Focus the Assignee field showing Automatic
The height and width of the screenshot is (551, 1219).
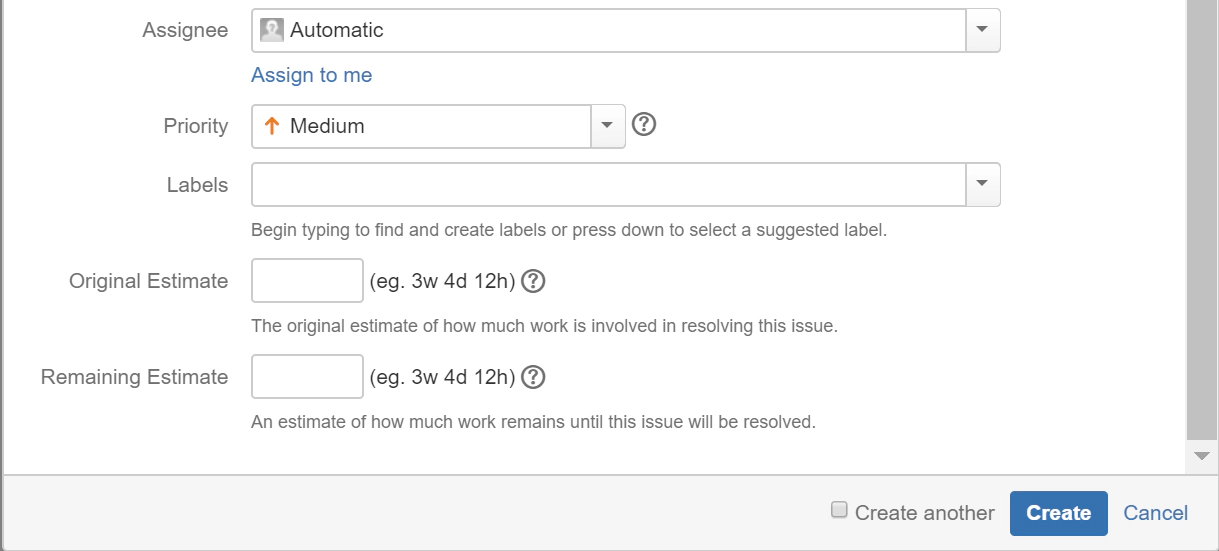(x=609, y=30)
